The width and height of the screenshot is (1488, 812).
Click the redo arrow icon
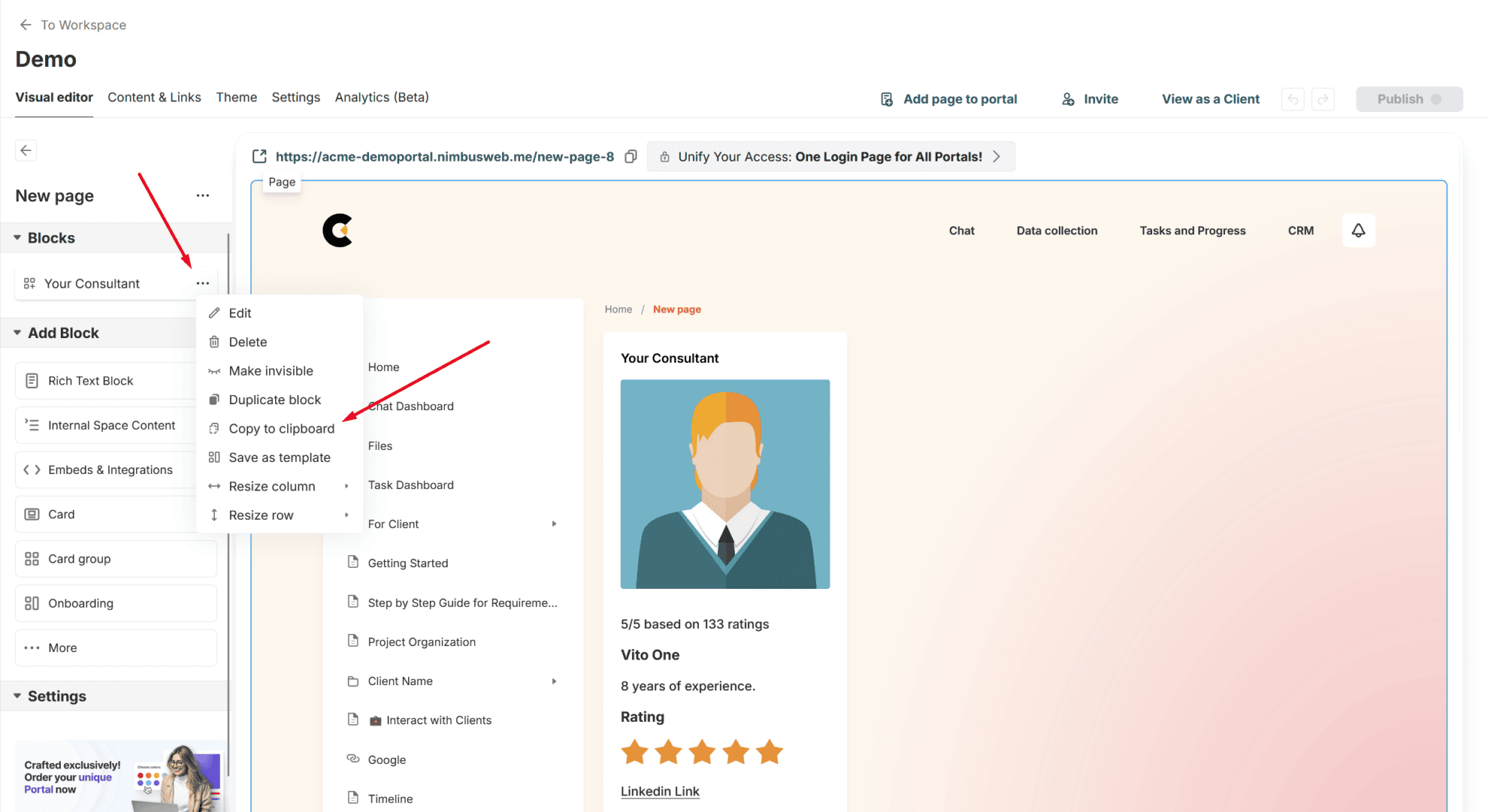[1323, 99]
